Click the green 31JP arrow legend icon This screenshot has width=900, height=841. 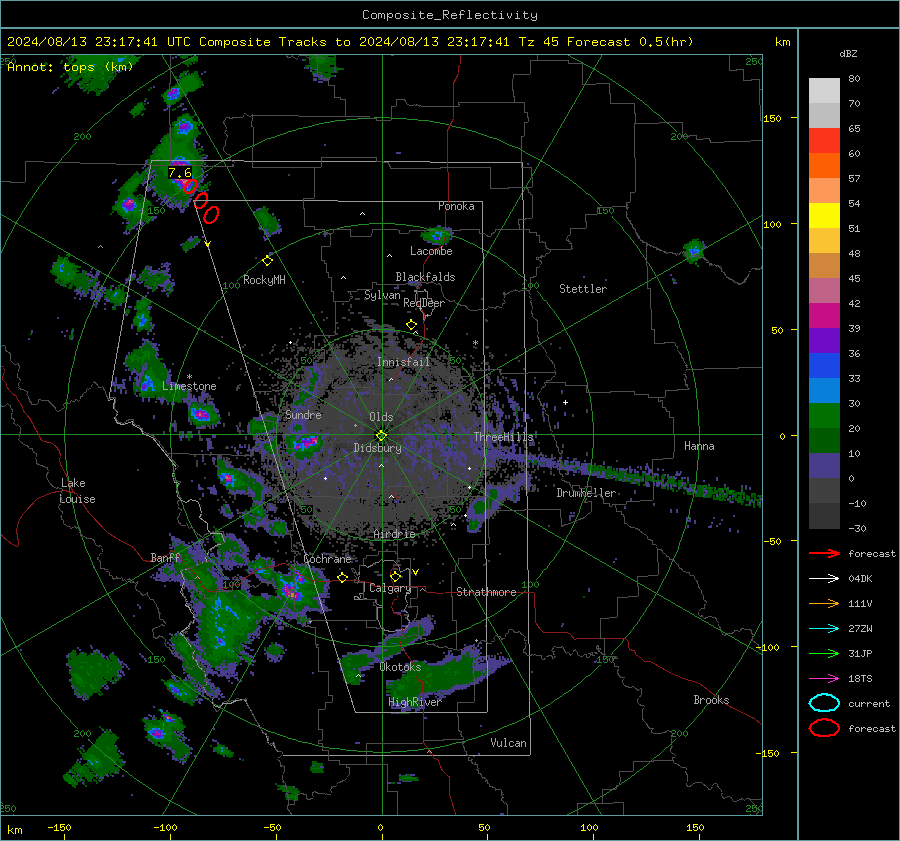(824, 653)
